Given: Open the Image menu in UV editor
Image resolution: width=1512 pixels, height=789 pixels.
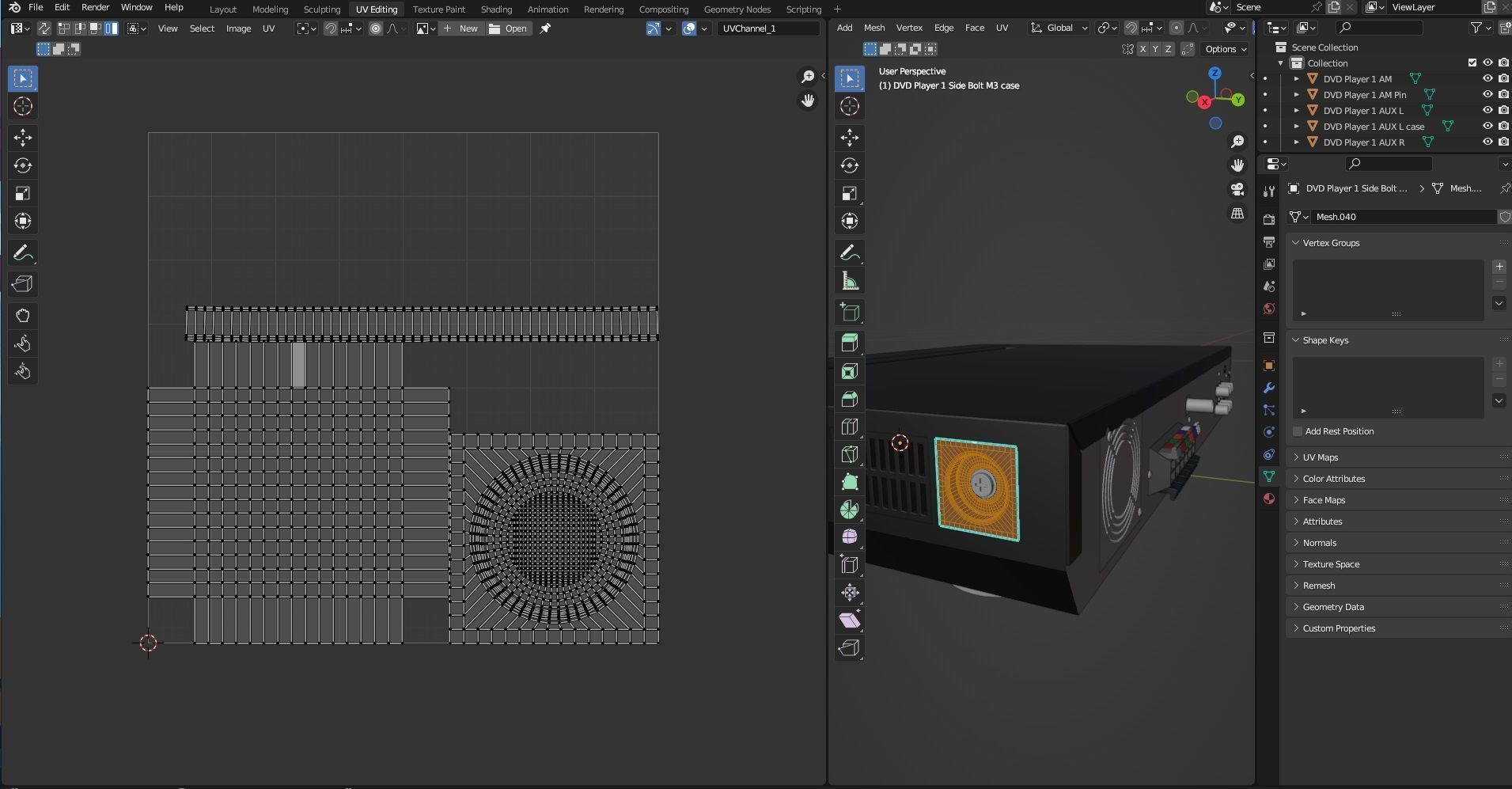Looking at the screenshot, I should (x=239, y=28).
